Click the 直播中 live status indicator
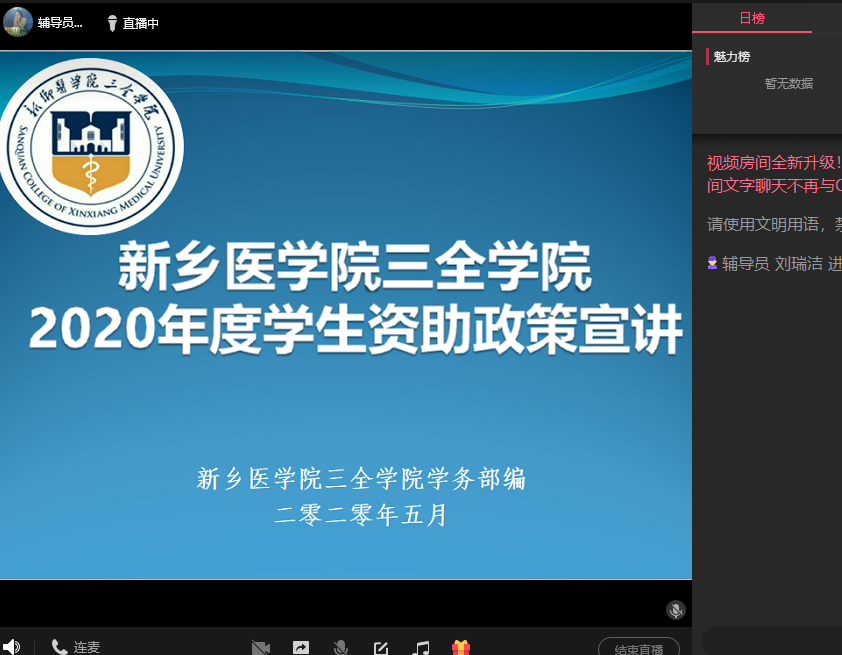This screenshot has width=842, height=655. point(133,23)
